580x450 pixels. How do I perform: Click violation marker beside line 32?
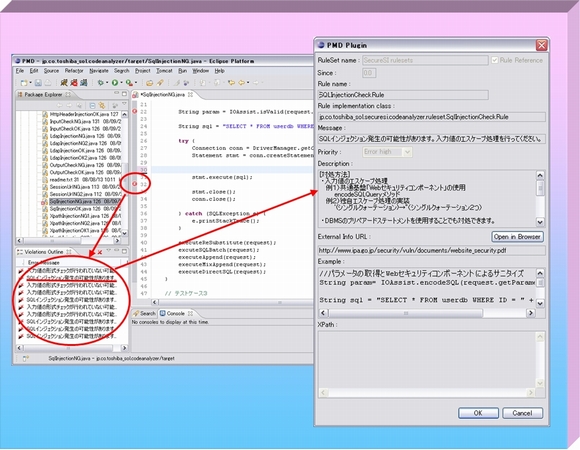click(x=135, y=184)
